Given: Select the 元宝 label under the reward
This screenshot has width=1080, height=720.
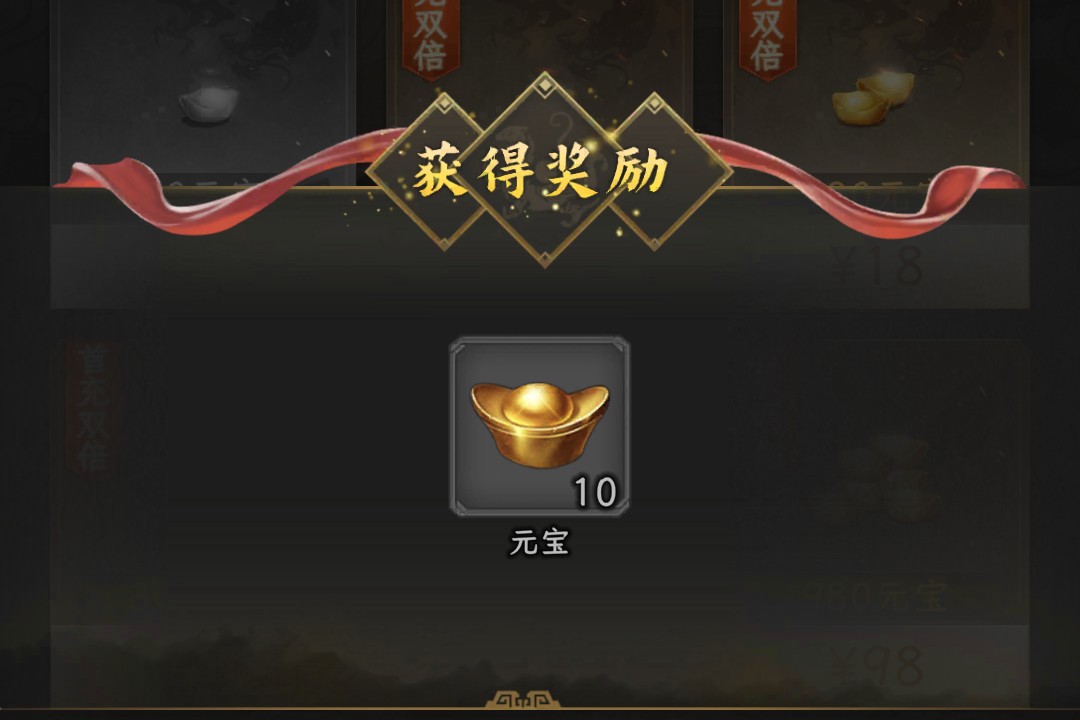Looking at the screenshot, I should (539, 542).
